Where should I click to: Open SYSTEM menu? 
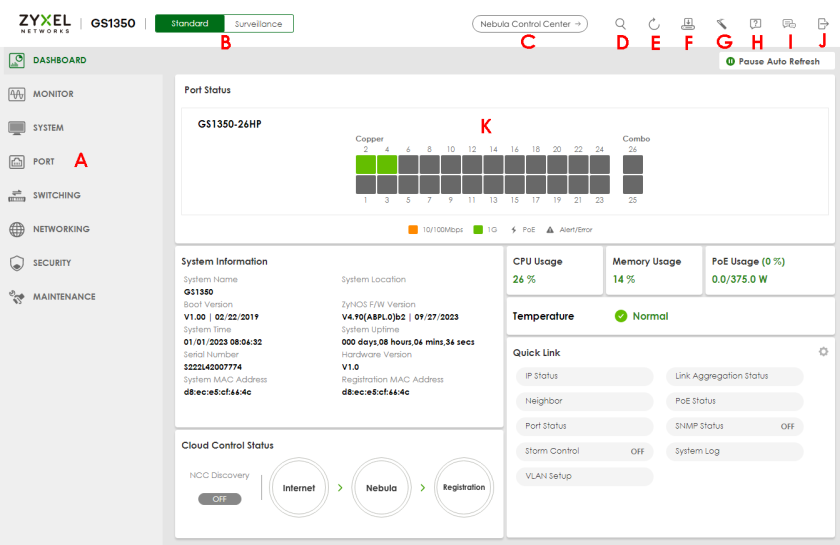[48, 128]
